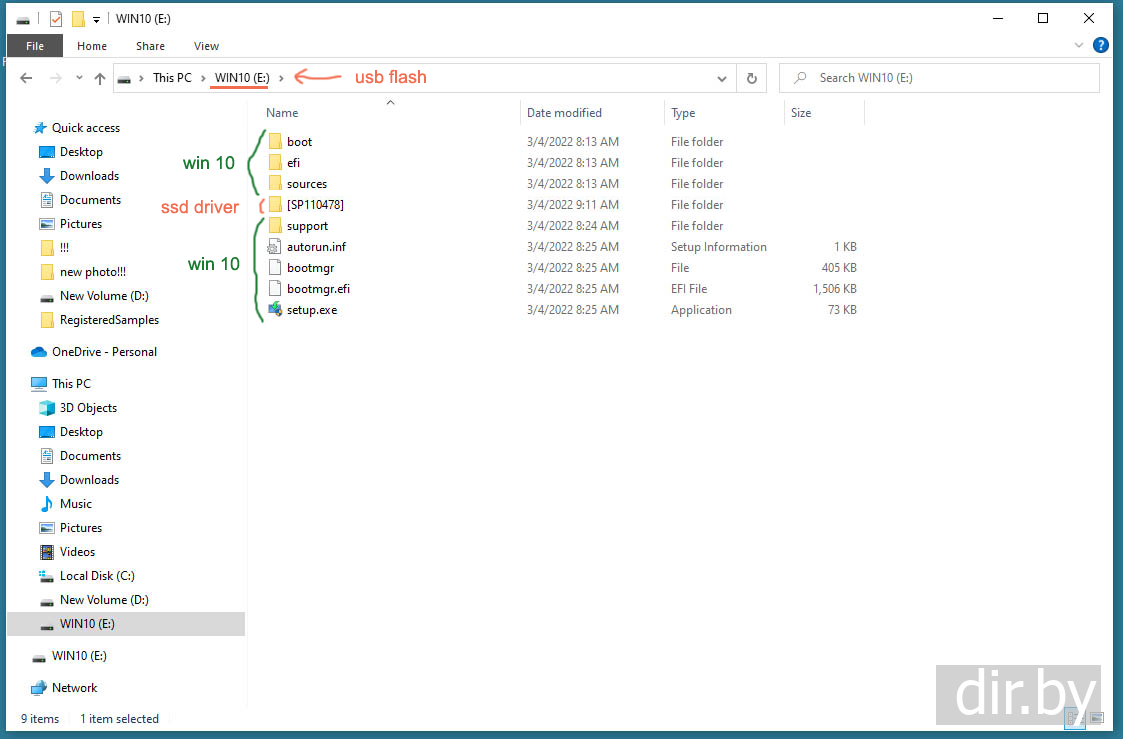Screen dimensions: 1123x739
Task: Open the address bar history dropdown
Action: coord(722,78)
